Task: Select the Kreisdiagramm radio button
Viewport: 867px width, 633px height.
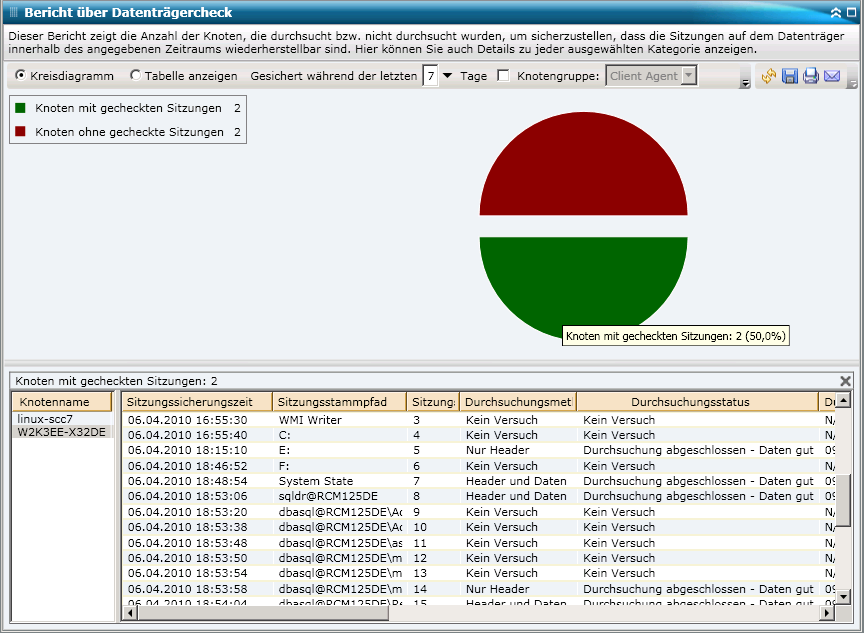Action: pyautogui.click(x=21, y=76)
